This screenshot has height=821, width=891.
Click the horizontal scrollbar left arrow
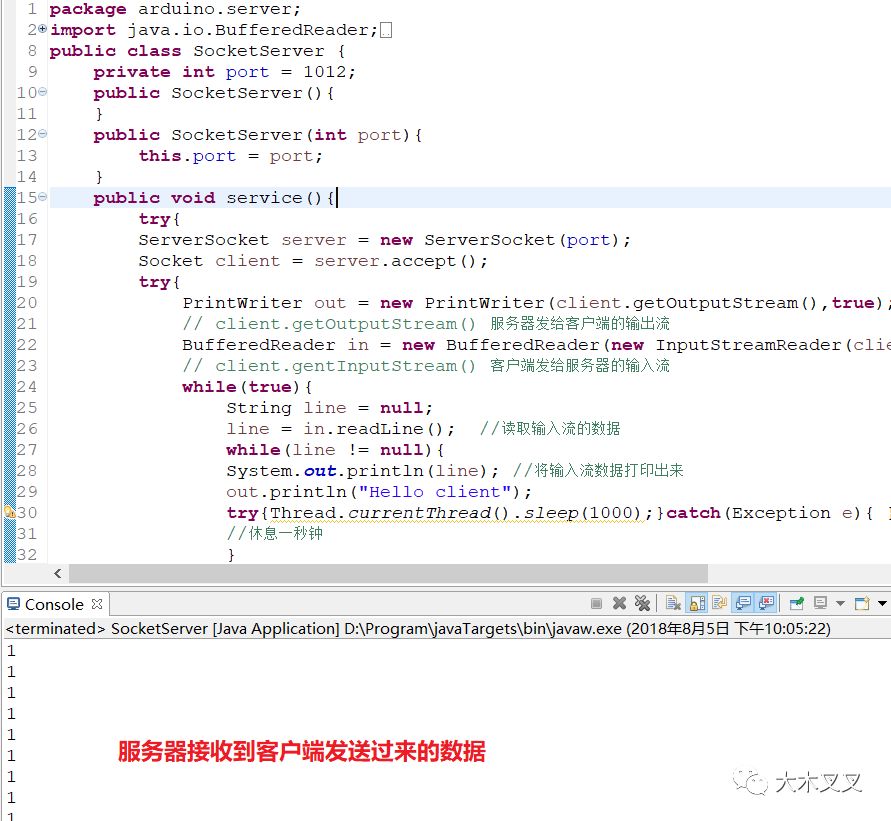[58, 573]
